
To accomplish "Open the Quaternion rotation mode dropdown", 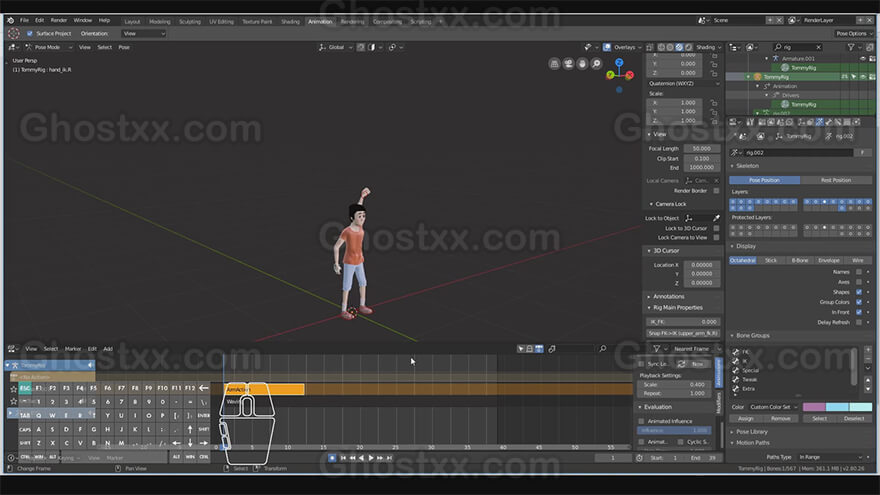I will [683, 84].
